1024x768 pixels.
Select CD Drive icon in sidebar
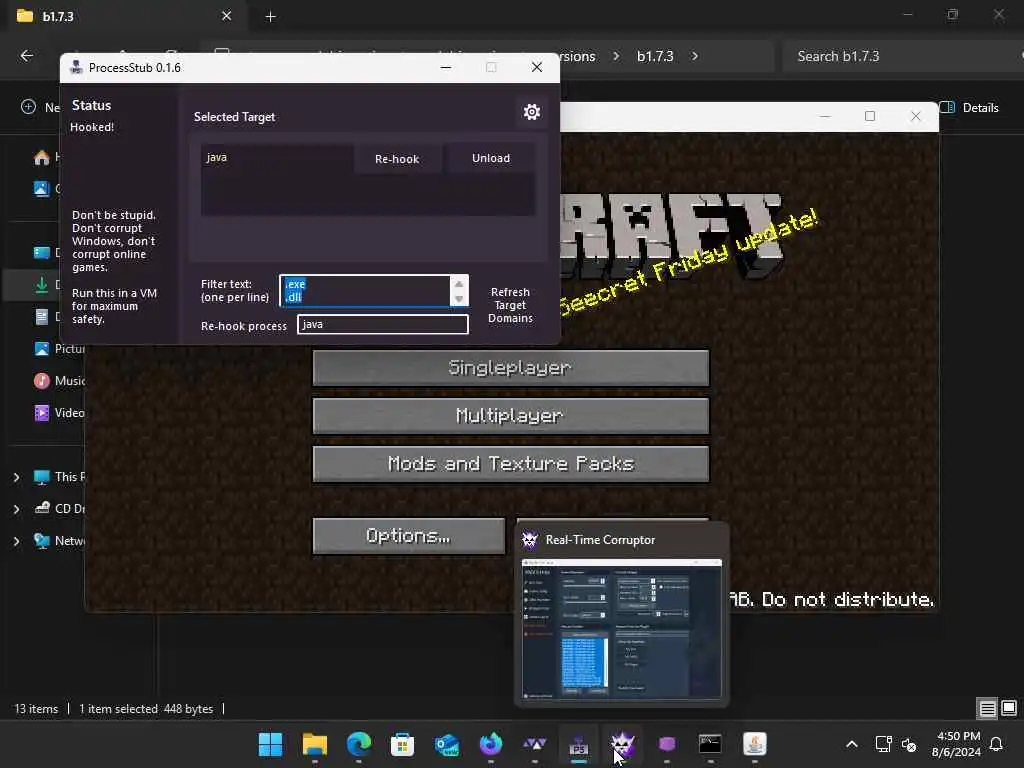[x=42, y=508]
